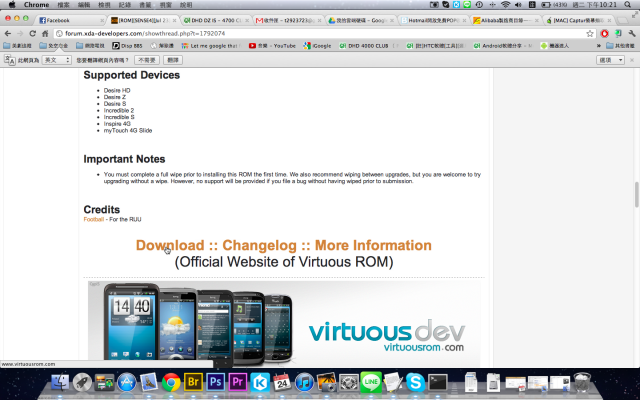Open iPhoto from the Dock

pos(327,382)
